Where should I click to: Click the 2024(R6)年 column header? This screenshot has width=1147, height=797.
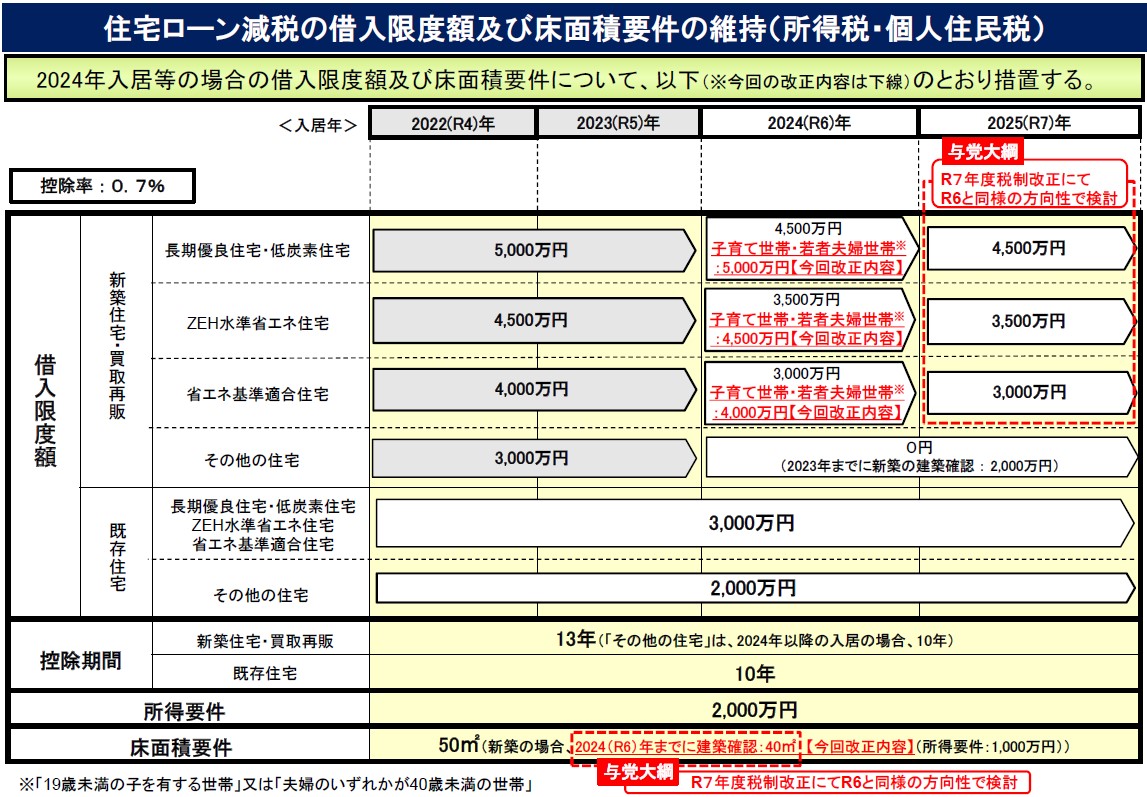pos(809,123)
